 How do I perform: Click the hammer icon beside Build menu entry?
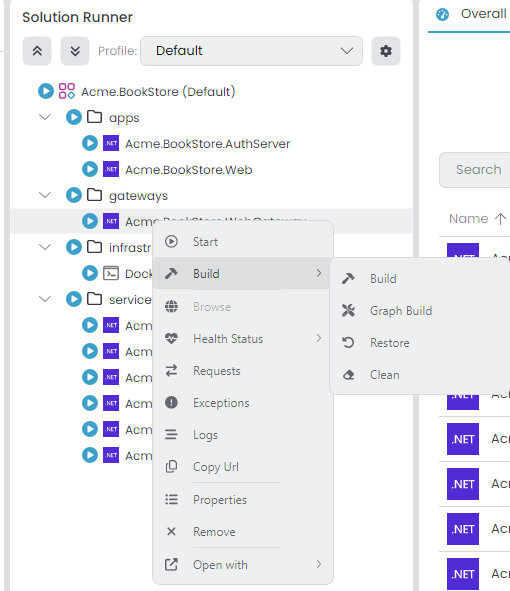click(x=171, y=274)
